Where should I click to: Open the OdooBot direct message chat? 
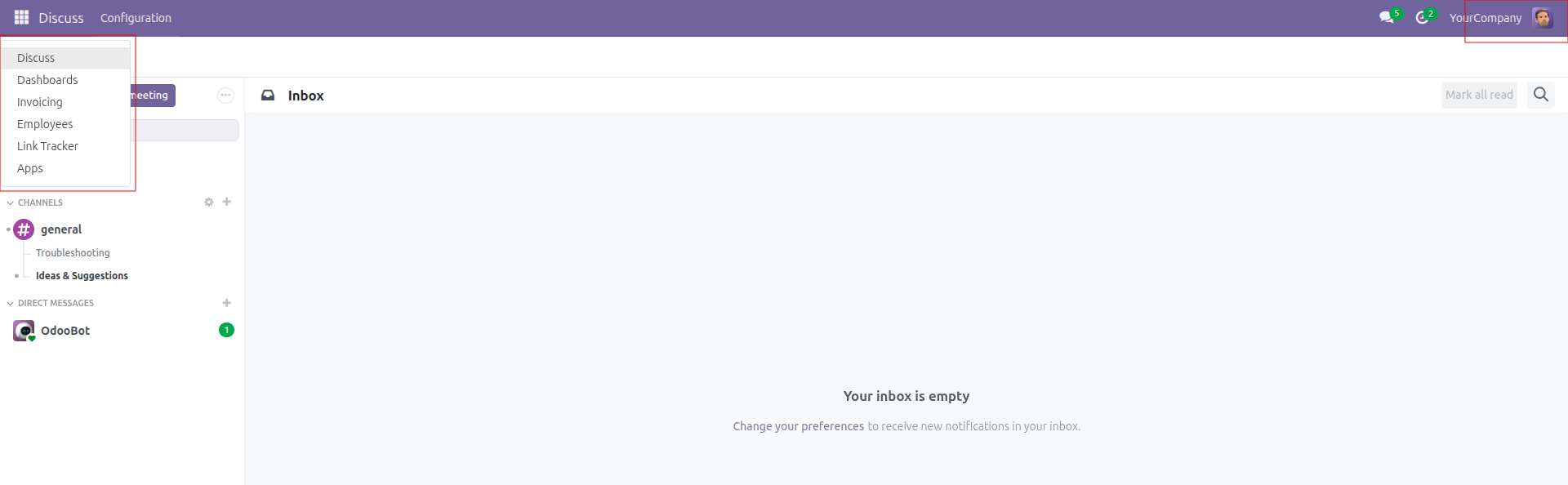tap(65, 331)
